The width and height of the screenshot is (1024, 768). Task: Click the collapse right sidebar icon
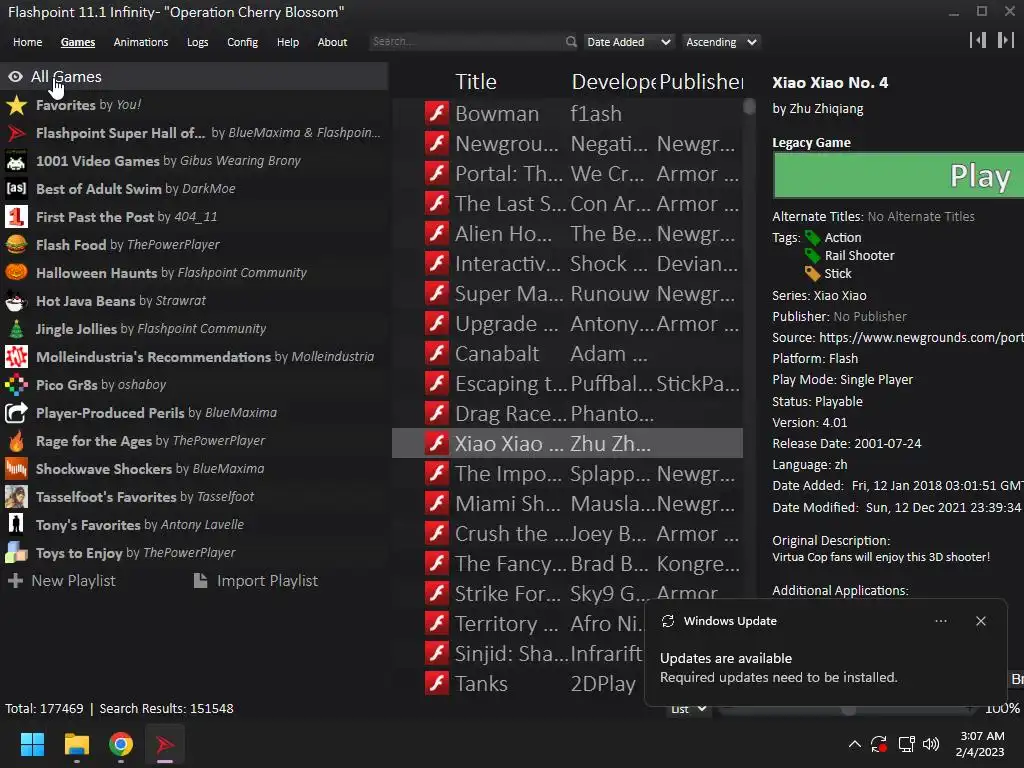coord(1006,40)
